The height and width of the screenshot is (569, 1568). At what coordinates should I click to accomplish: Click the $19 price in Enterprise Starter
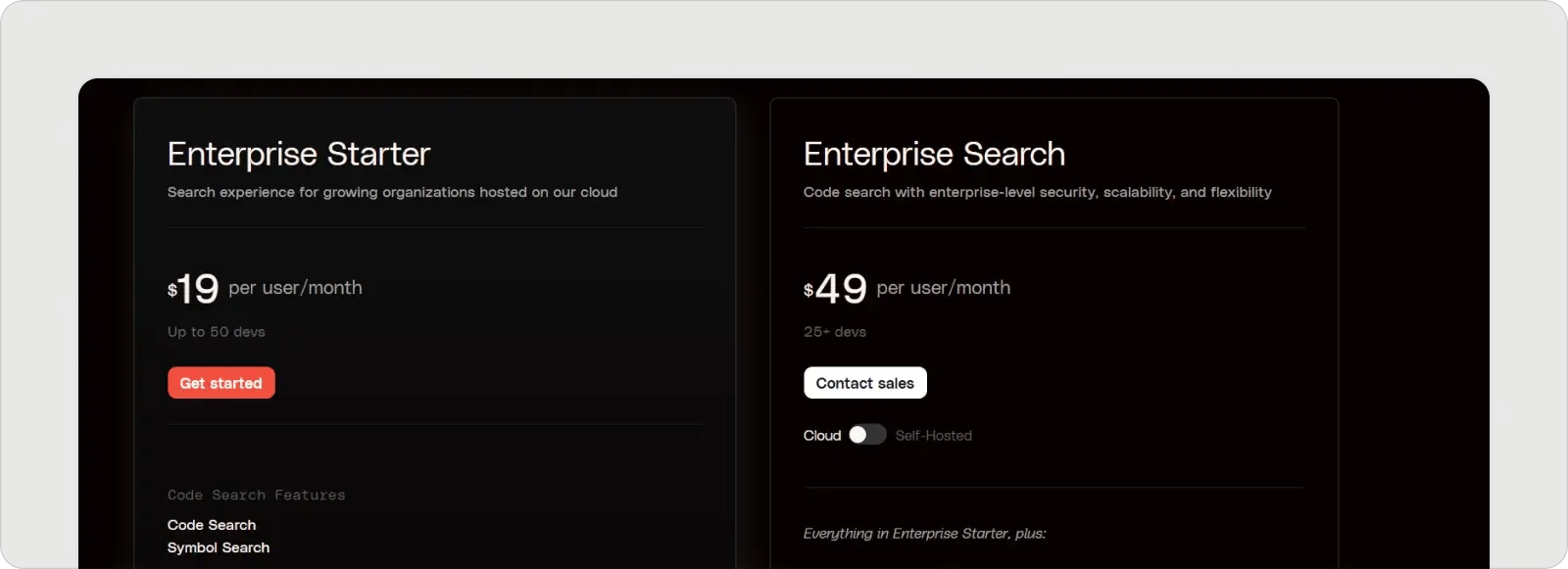(x=193, y=288)
